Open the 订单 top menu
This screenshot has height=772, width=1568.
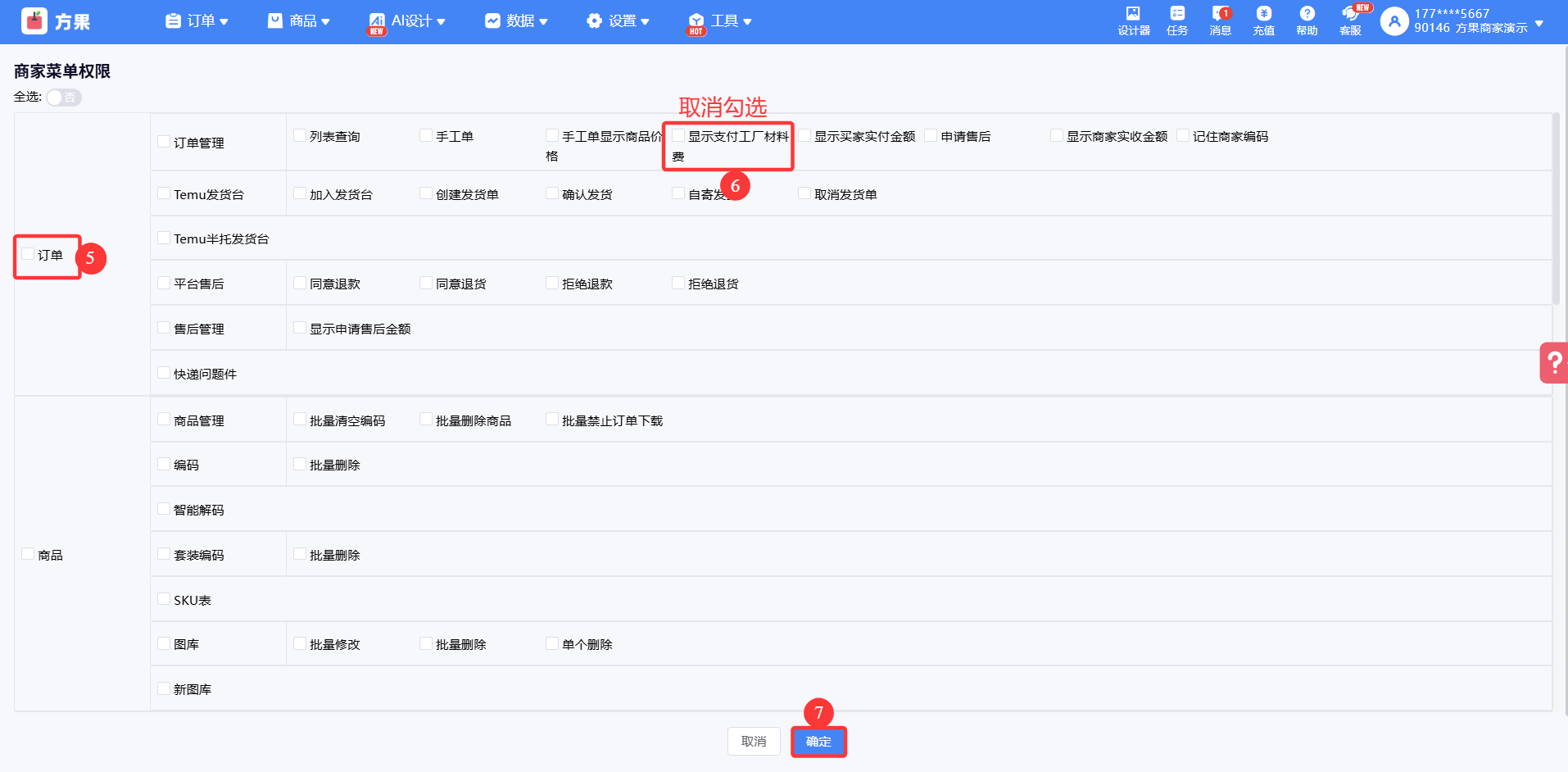point(197,21)
